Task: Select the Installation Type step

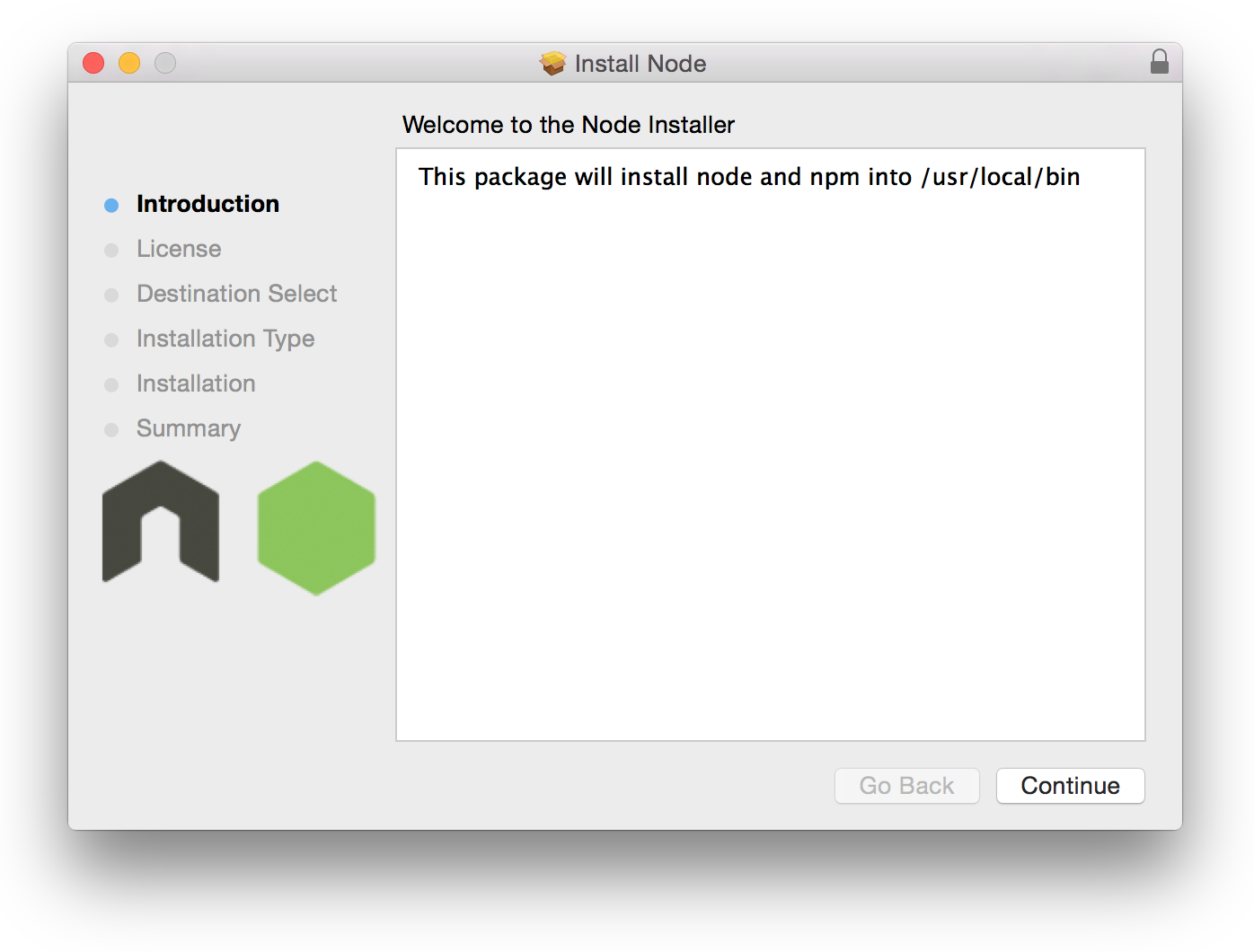Action: point(225,339)
